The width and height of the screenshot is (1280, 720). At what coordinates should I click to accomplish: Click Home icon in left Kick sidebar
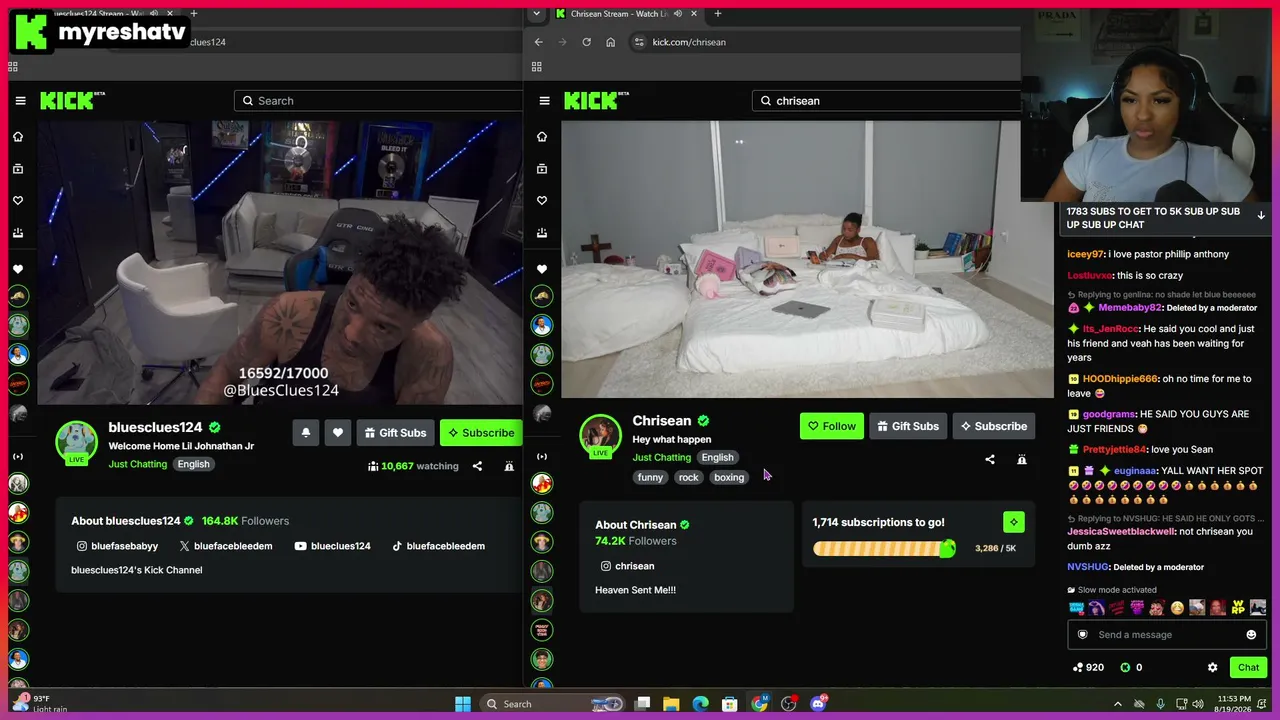click(18, 137)
